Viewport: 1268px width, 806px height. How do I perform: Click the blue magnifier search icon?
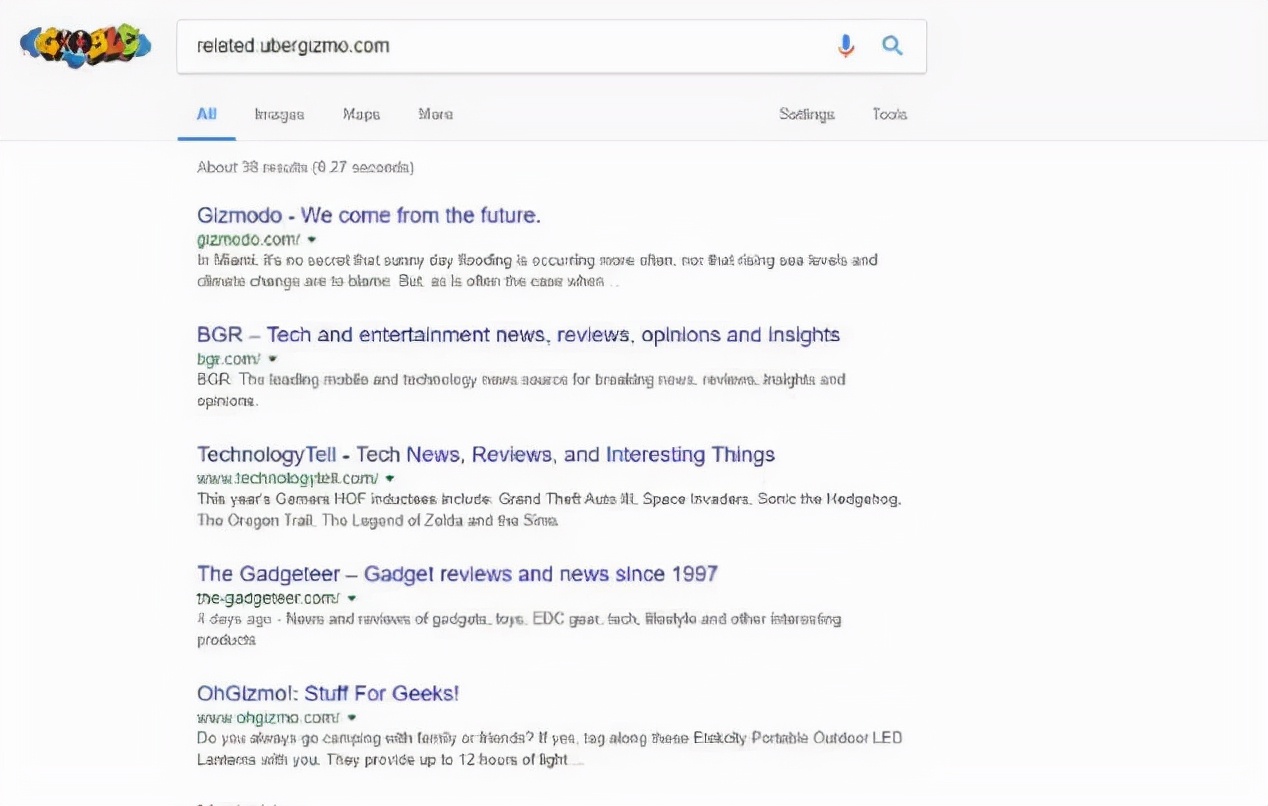coord(892,46)
